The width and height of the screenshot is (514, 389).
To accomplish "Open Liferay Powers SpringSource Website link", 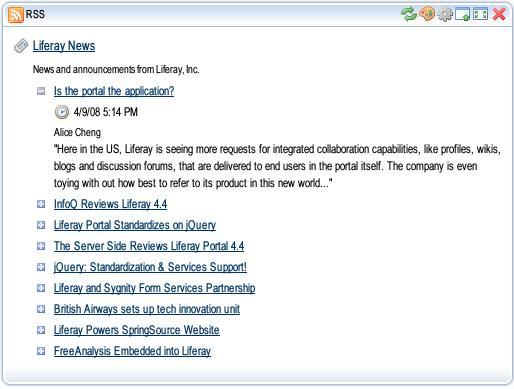I will click(137, 330).
